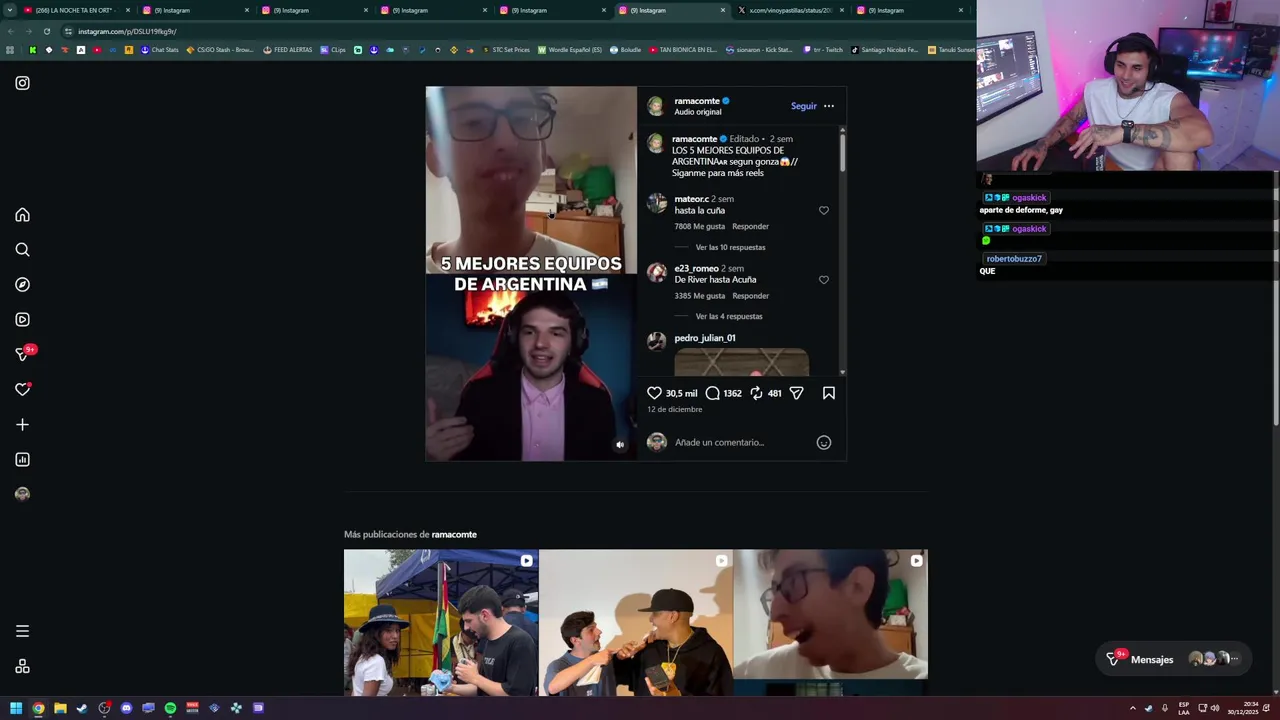Toggle the reel mute speaker icon
1280x720 pixels.
pyautogui.click(x=620, y=445)
